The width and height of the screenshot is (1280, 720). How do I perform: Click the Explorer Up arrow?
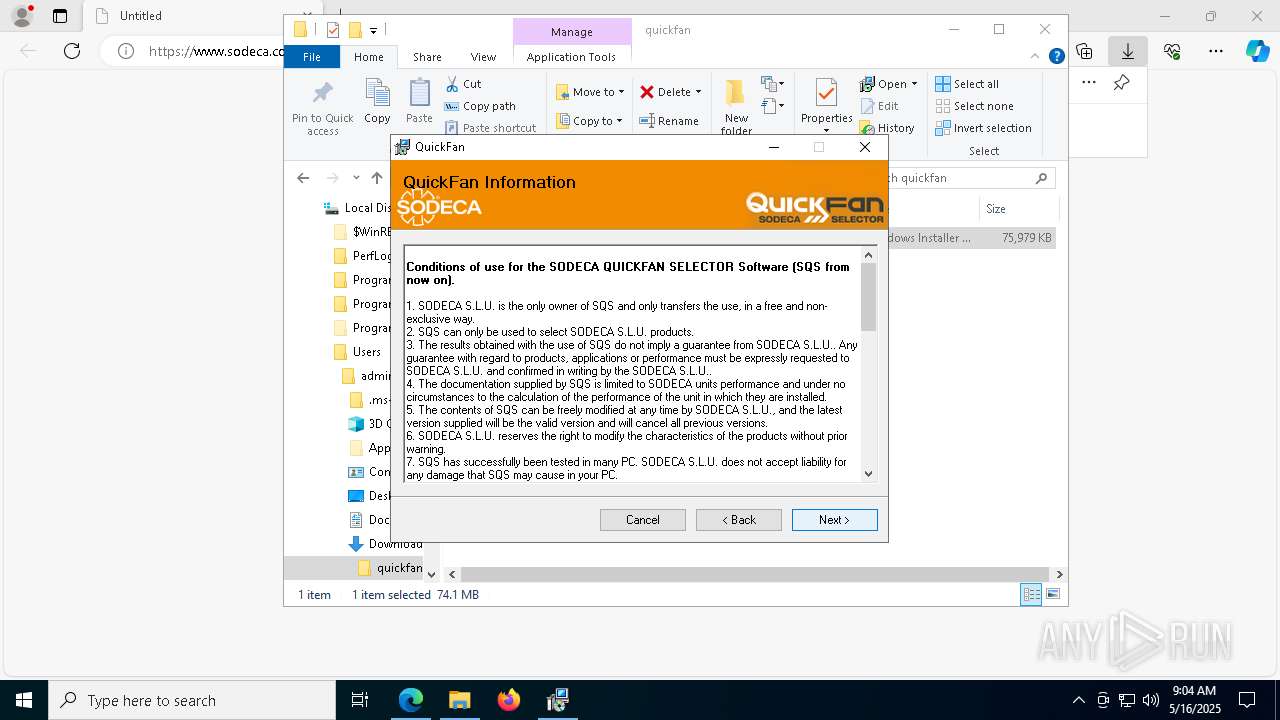(376, 178)
